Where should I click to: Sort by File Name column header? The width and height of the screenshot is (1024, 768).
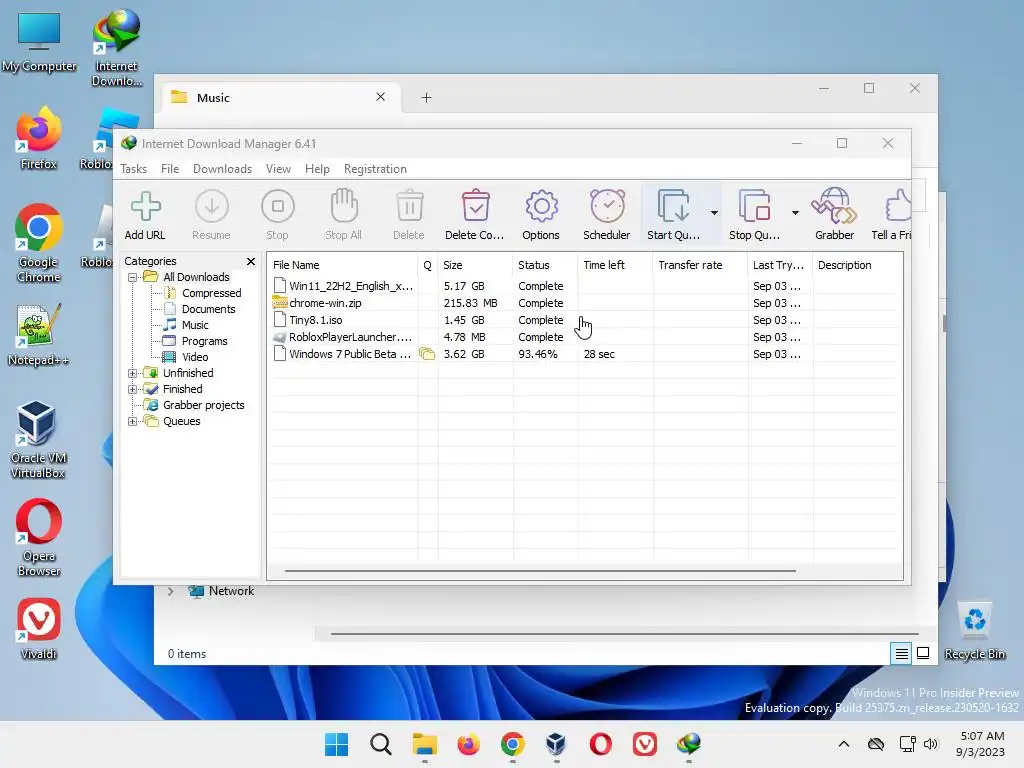pyautogui.click(x=343, y=265)
